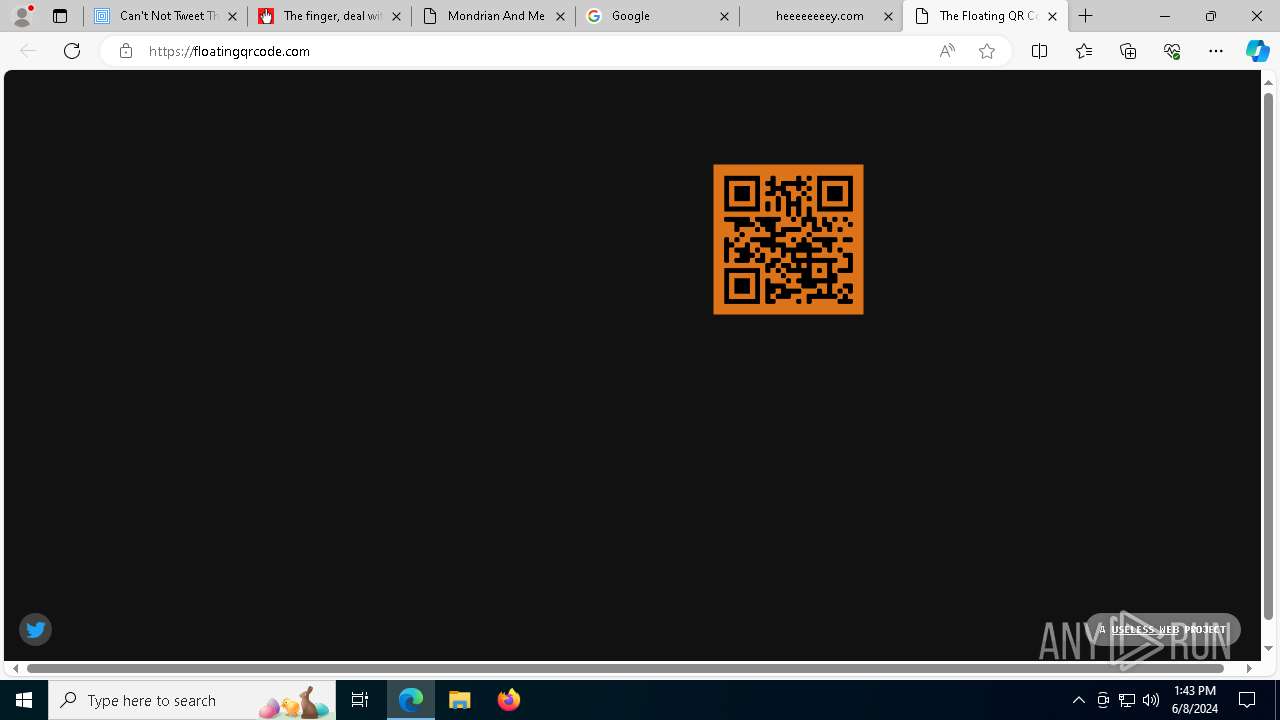Open the clock and calendar flyout
The image size is (1280, 720).
click(x=1195, y=700)
